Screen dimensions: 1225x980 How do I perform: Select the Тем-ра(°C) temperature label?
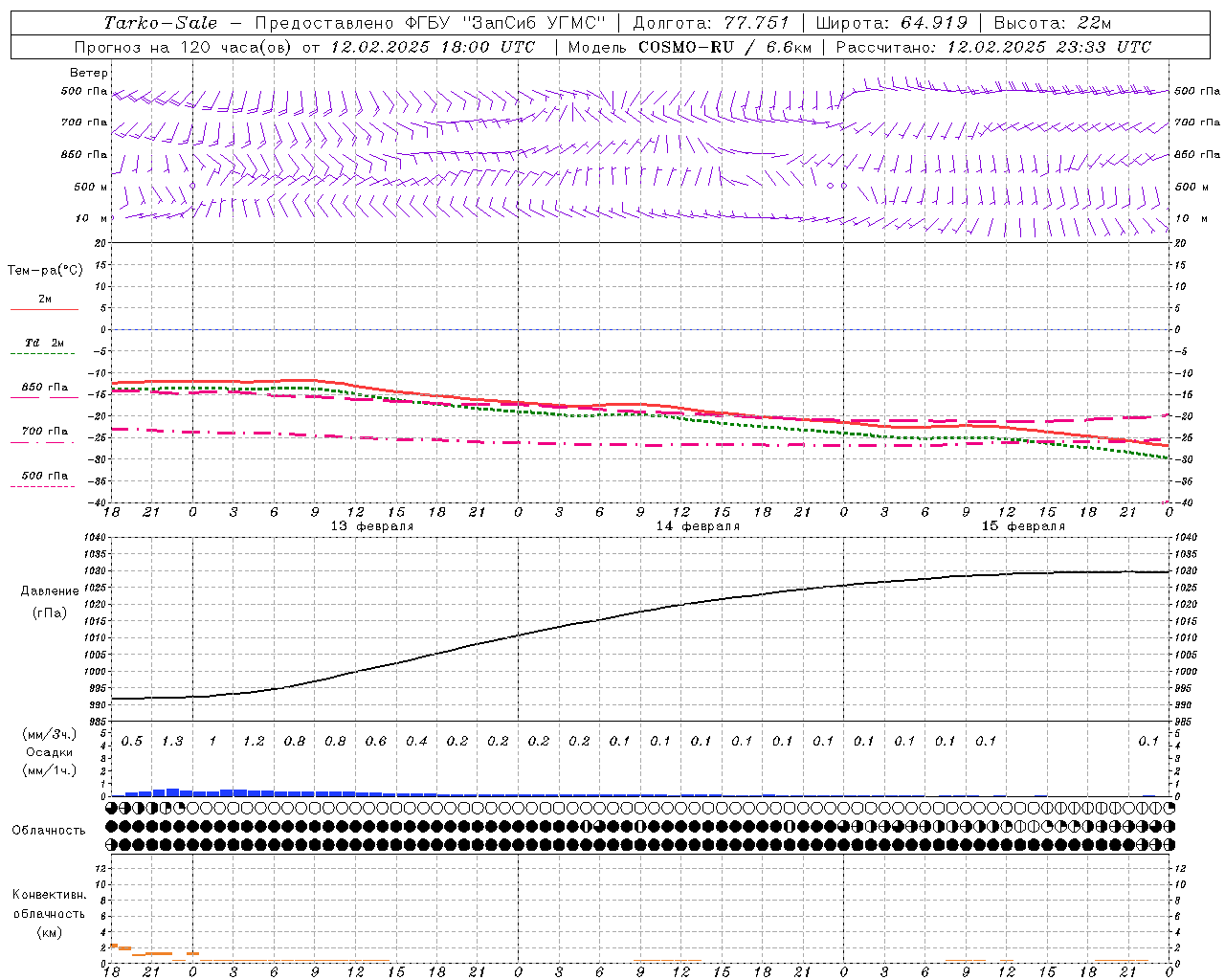[x=45, y=271]
